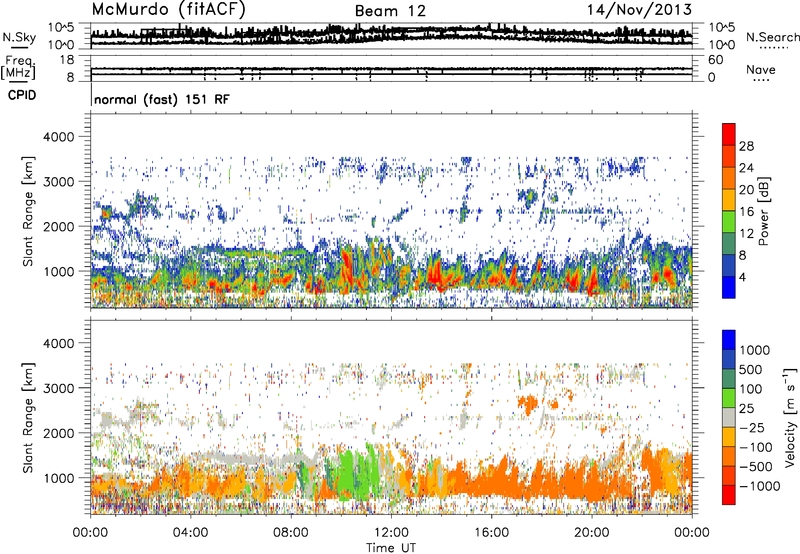This screenshot has height=554, width=800.
Task: Click the '3000' tick on velocity panel
Action: click(x=58, y=388)
